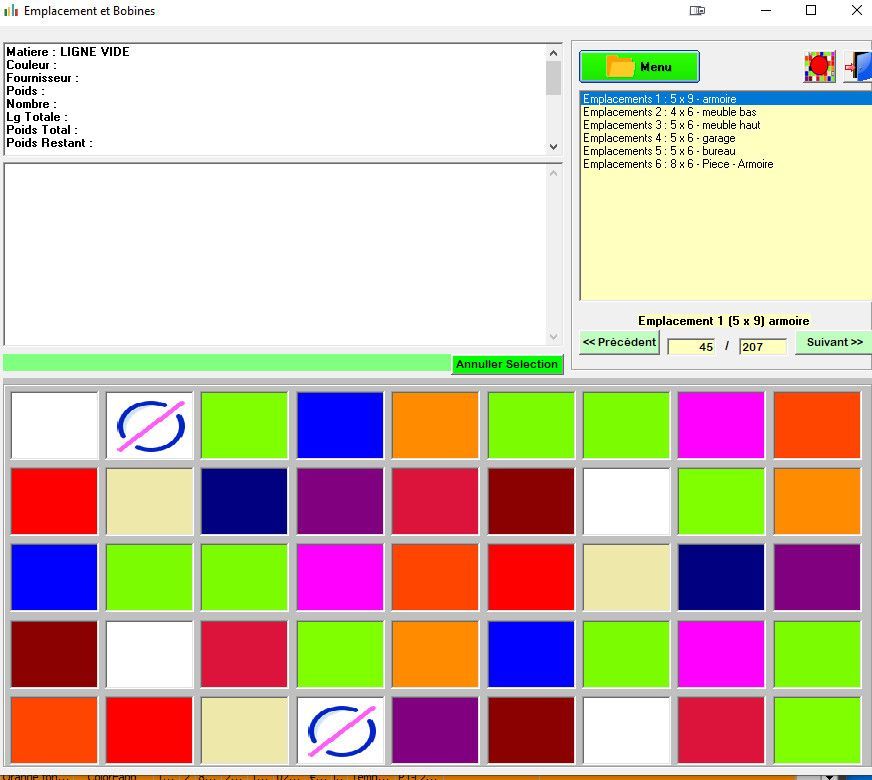
Task: Click the light green progress bar
Action: [x=227, y=363]
